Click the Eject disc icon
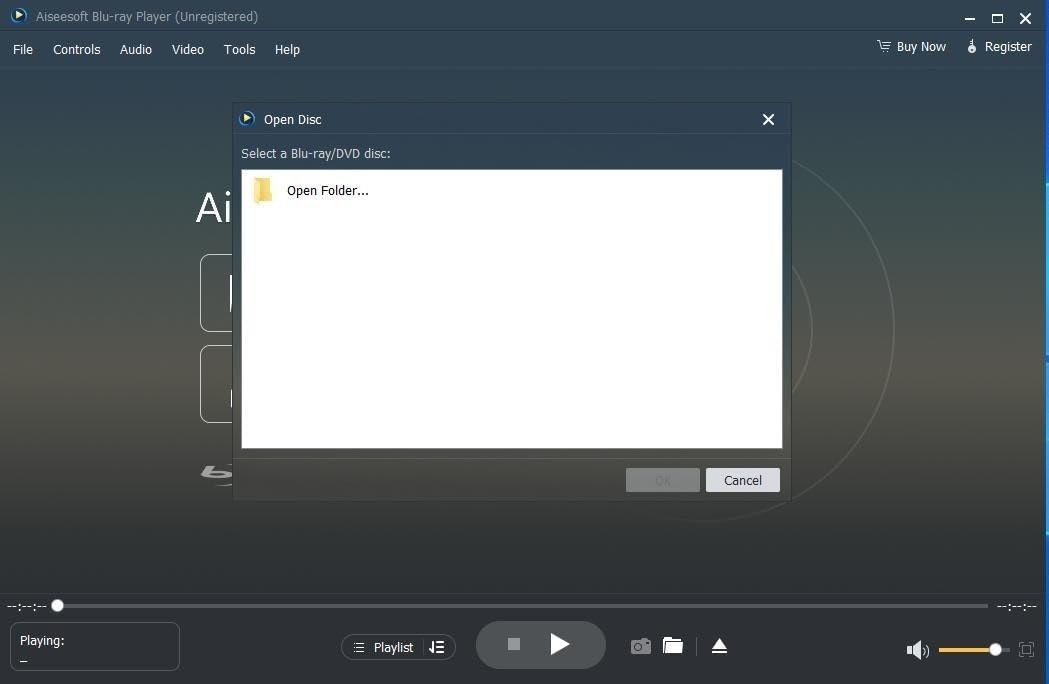 [x=719, y=646]
